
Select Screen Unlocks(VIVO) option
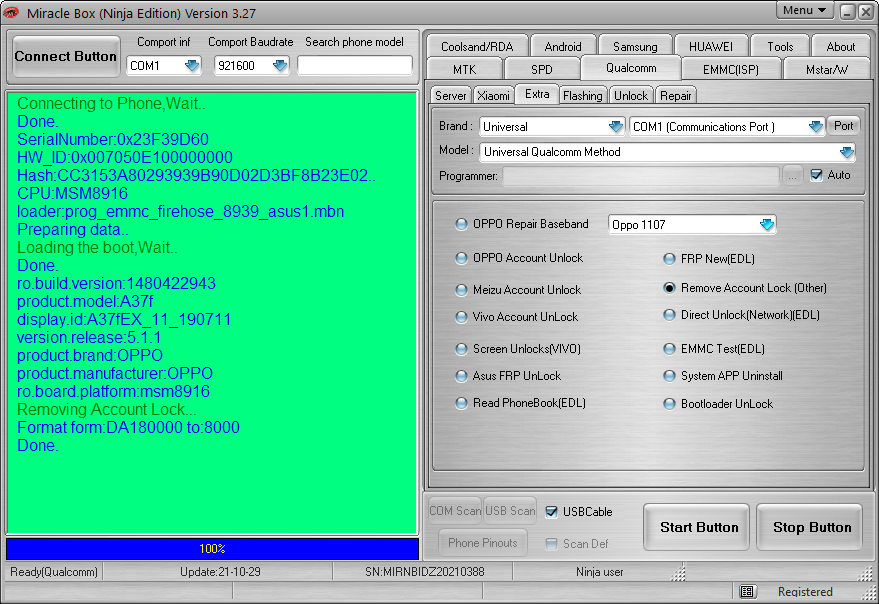pos(461,349)
